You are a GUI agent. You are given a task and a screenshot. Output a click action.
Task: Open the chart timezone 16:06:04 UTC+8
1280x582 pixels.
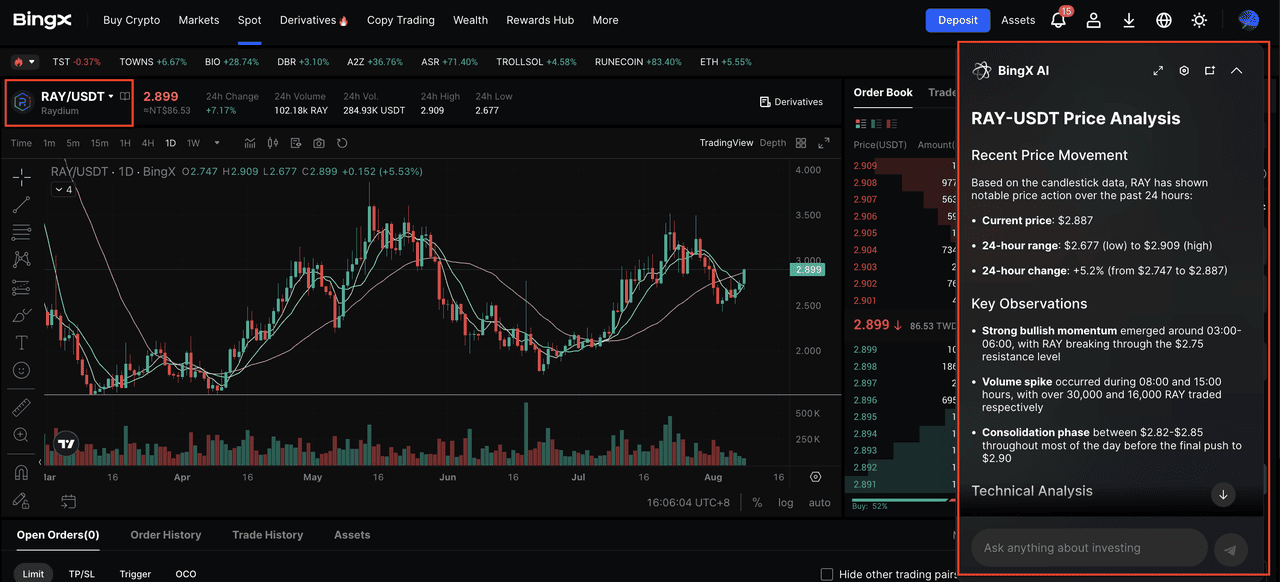688,502
